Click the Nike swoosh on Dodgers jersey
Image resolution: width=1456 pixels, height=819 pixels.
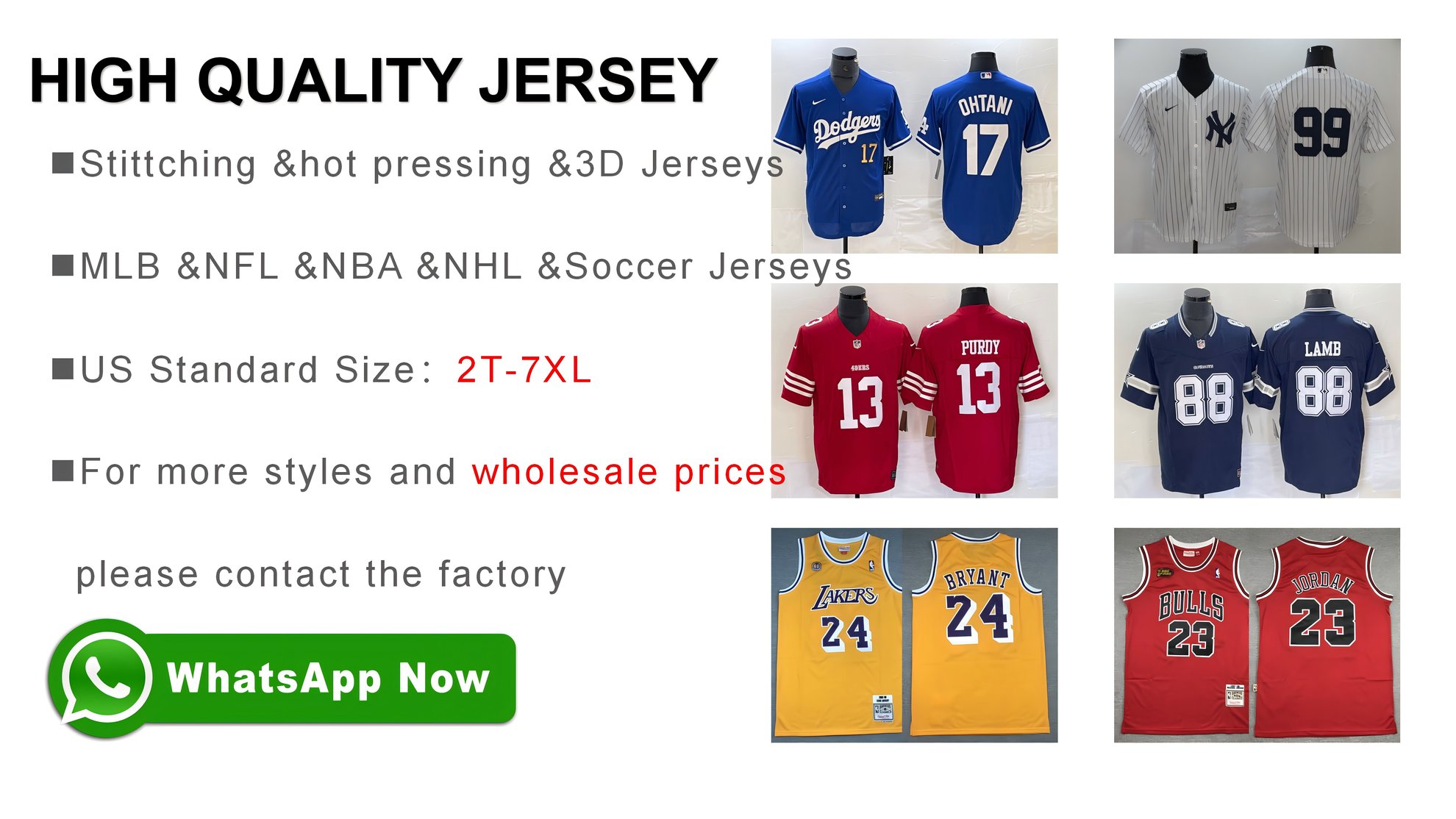pos(818,101)
